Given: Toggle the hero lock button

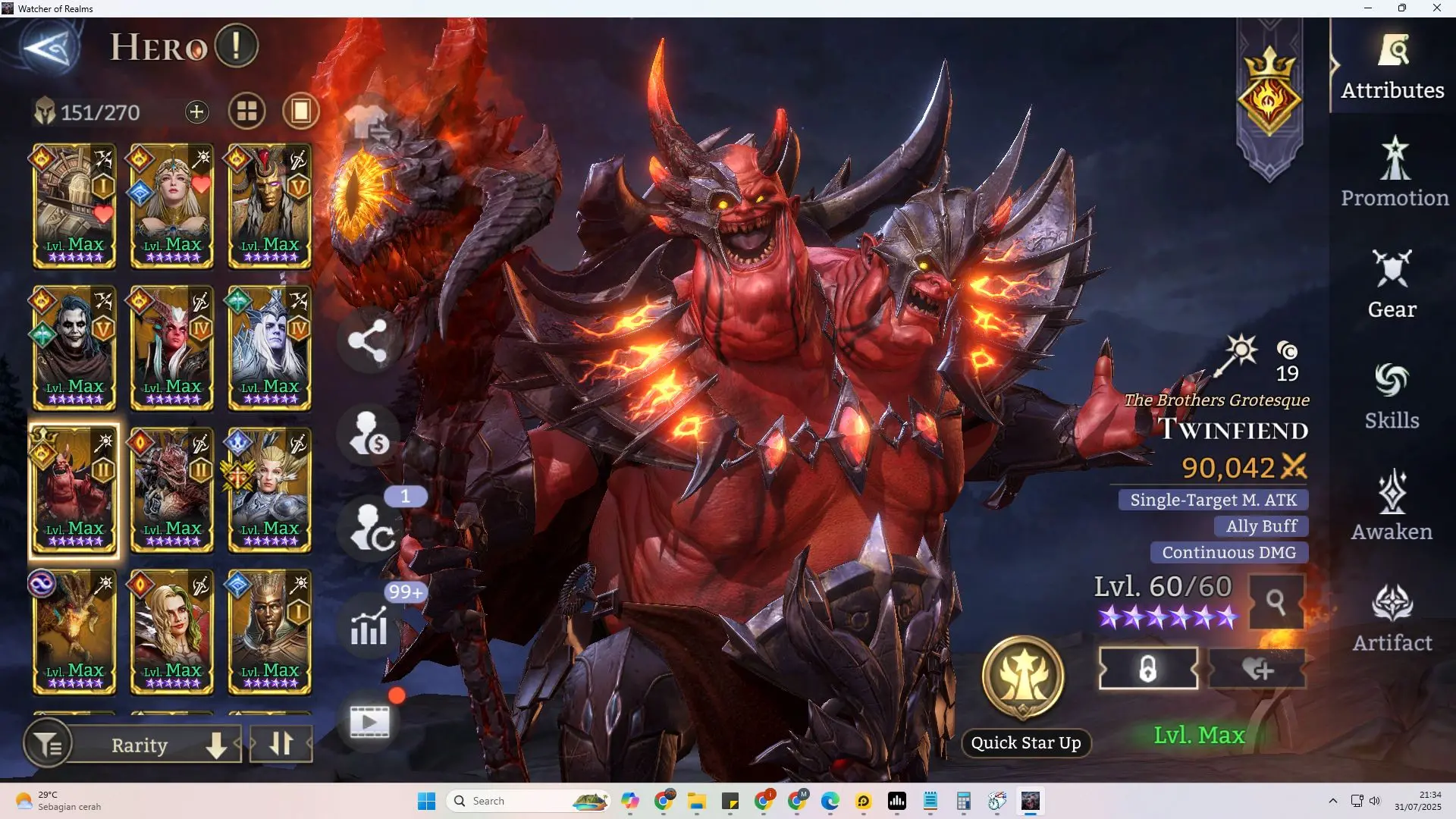Looking at the screenshot, I should 1148,669.
